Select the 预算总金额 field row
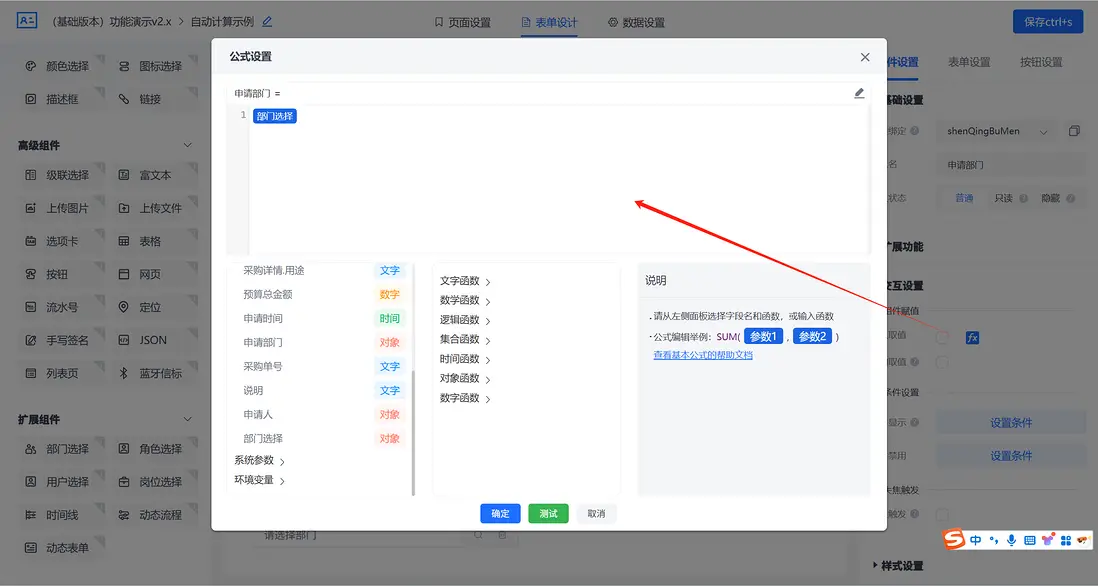This screenshot has height=586, width=1098. tap(322, 294)
